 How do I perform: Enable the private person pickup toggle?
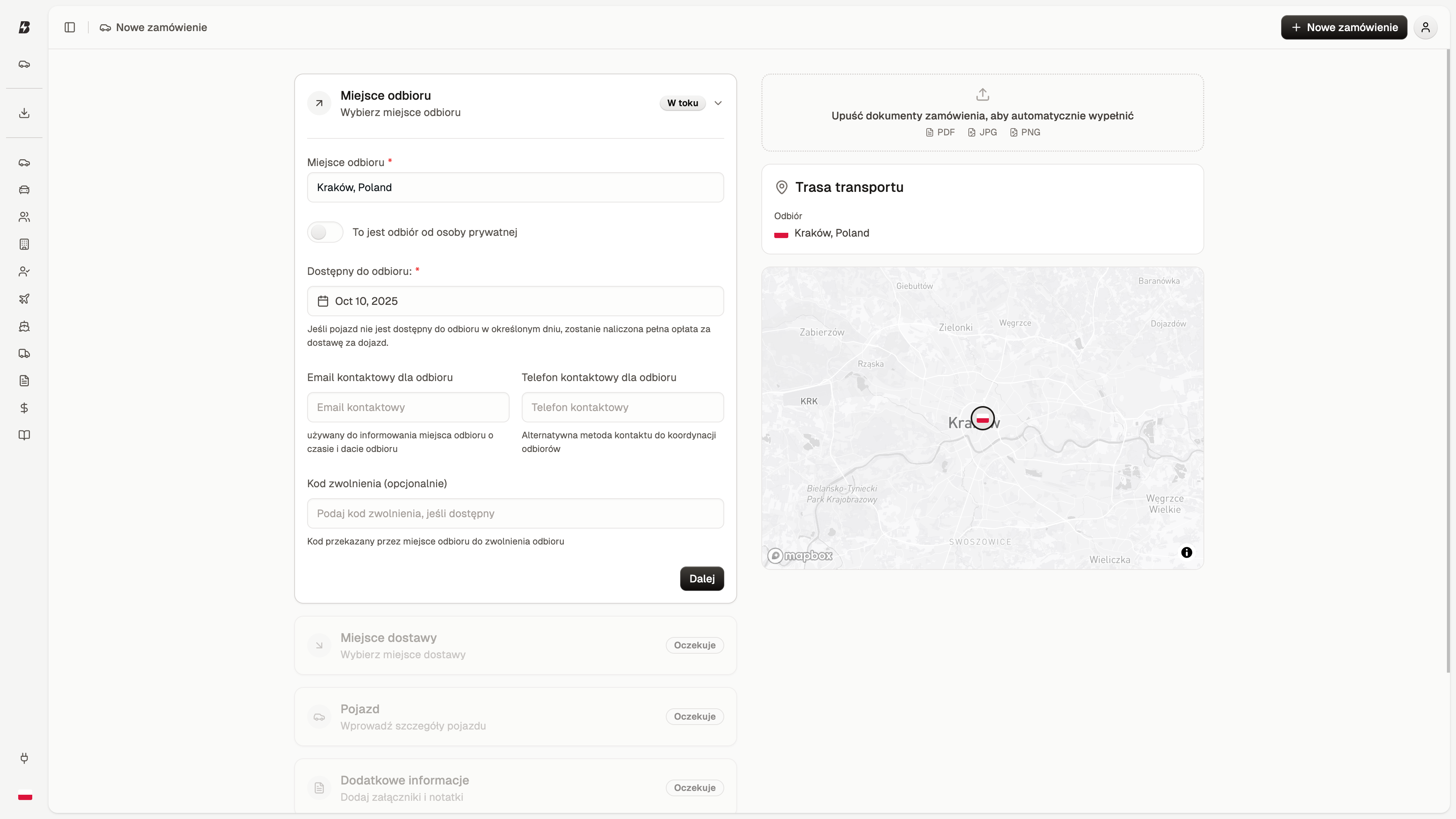coord(325,232)
